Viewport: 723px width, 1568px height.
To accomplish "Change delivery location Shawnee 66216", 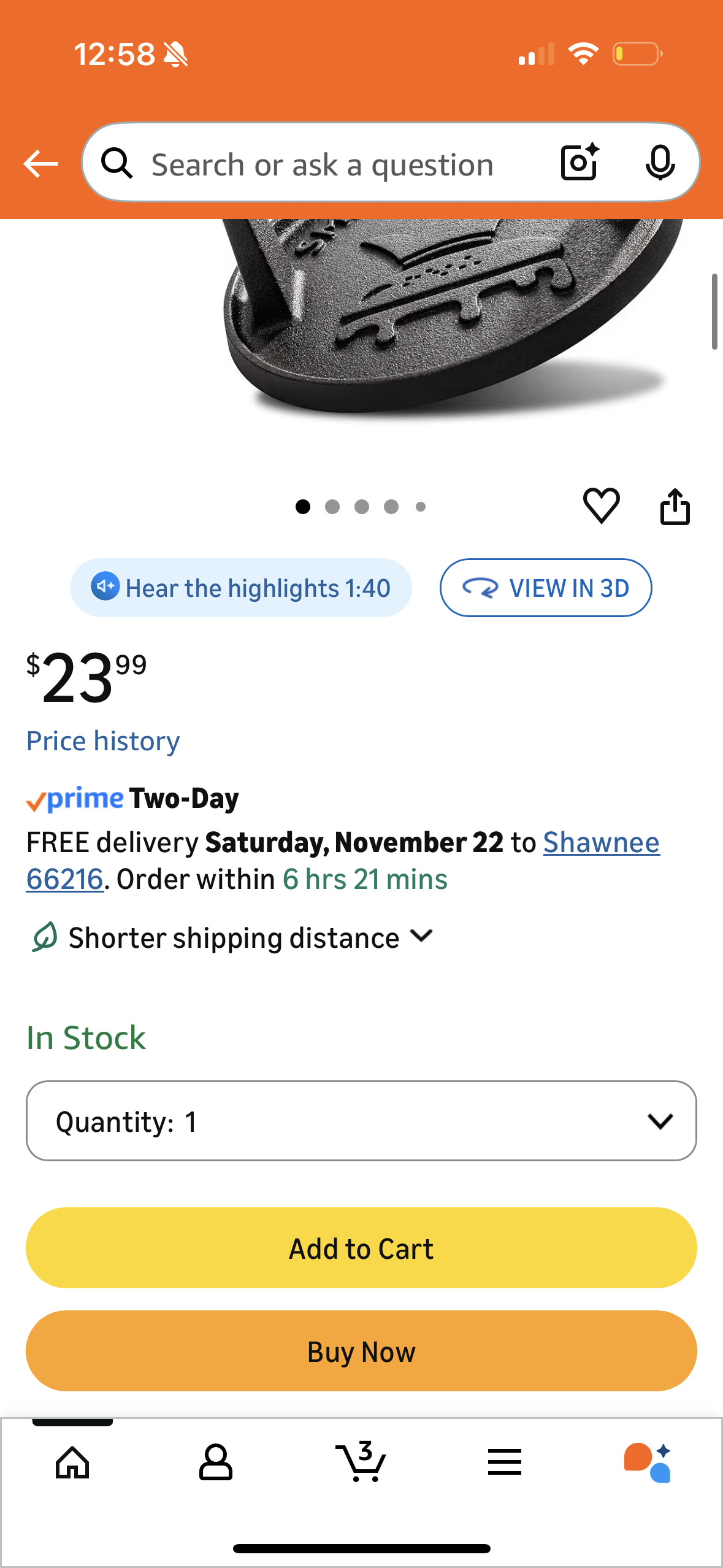I will [x=601, y=843].
